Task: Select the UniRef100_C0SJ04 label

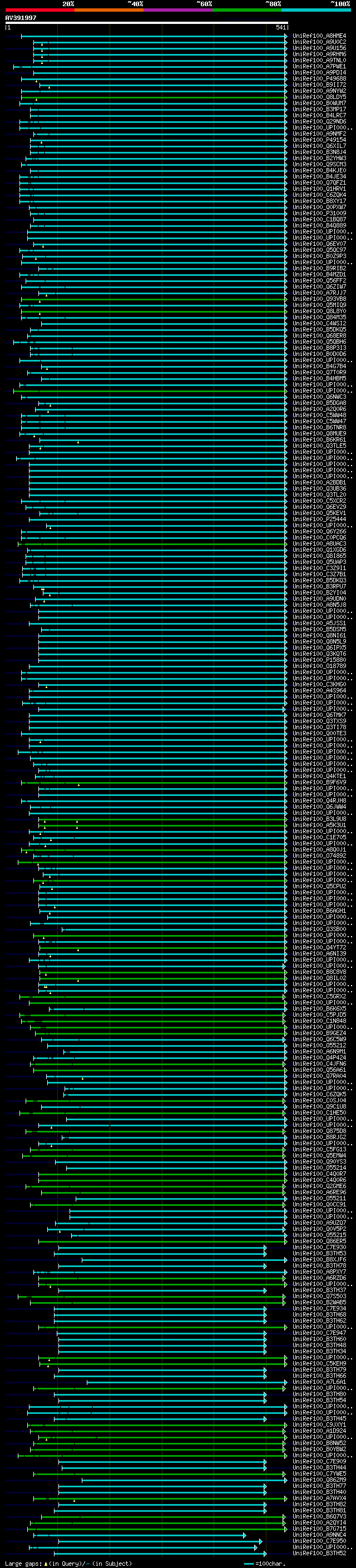Action: (319, 1101)
